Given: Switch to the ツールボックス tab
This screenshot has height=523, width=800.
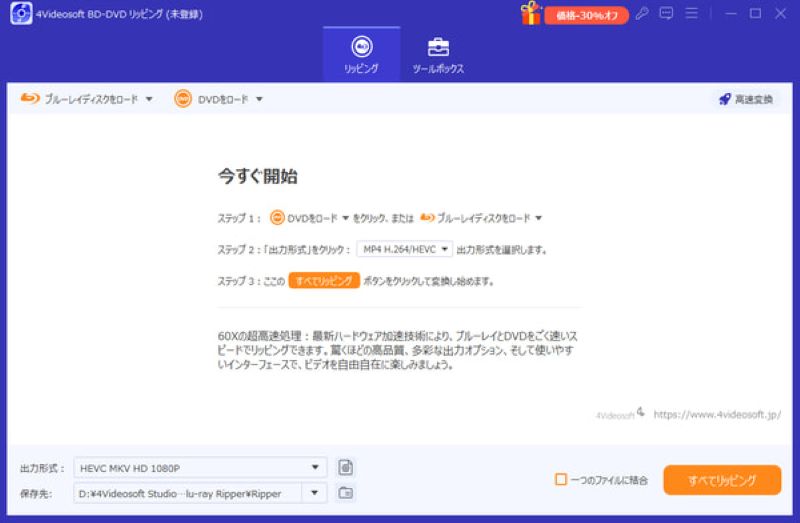Looking at the screenshot, I should pyautogui.click(x=438, y=55).
